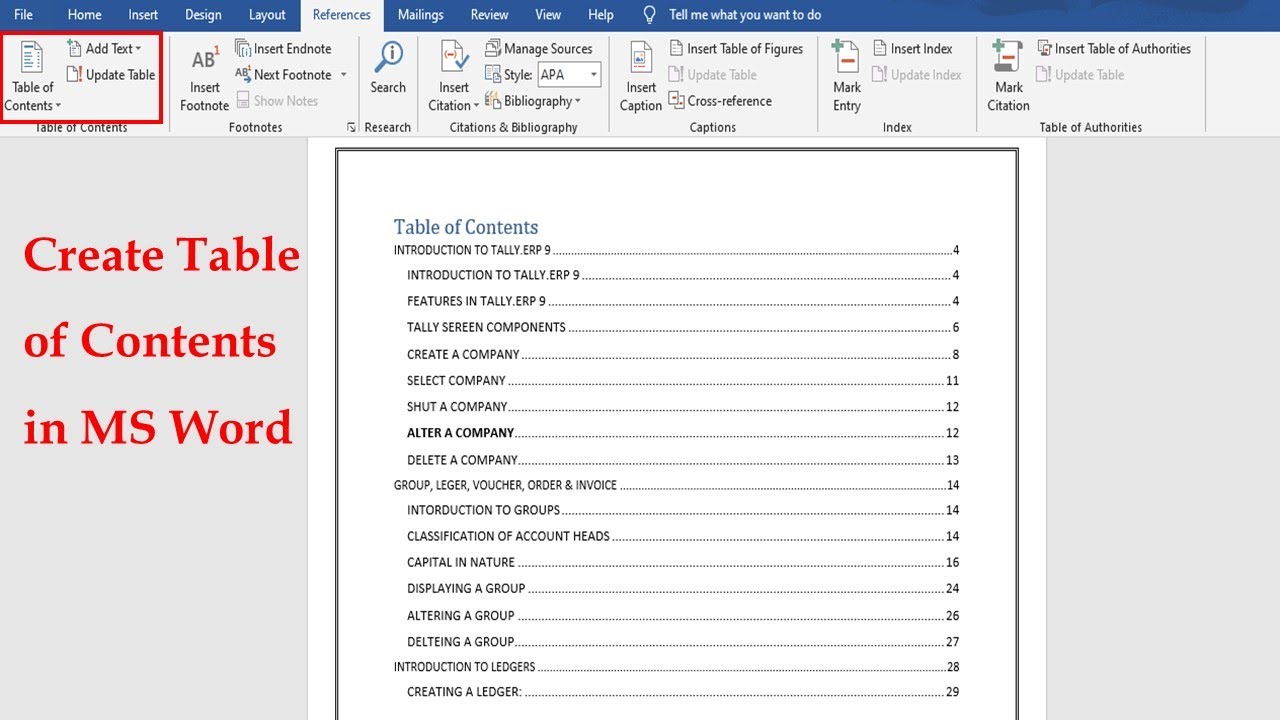Switch to the Mailings tab
The height and width of the screenshot is (720, 1280).
(x=420, y=15)
